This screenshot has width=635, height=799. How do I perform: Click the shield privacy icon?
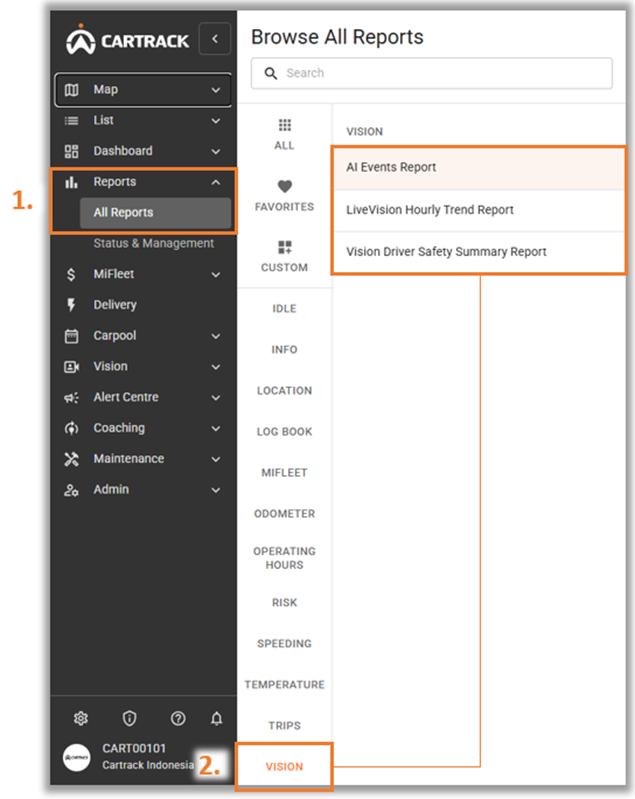click(x=129, y=718)
